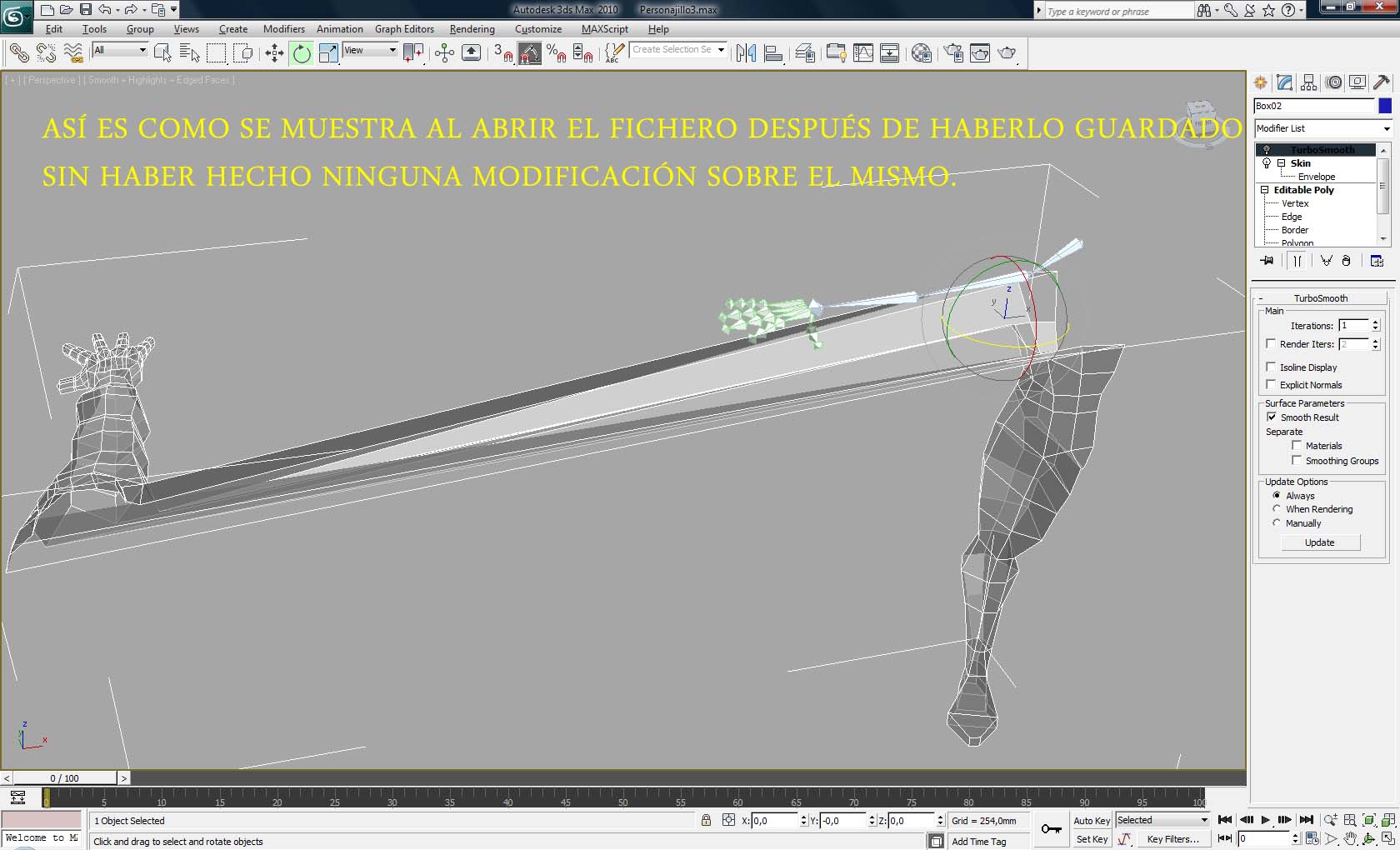Activate the Select and Move tool
Screen dimensions: 1400x850
[x=274, y=53]
